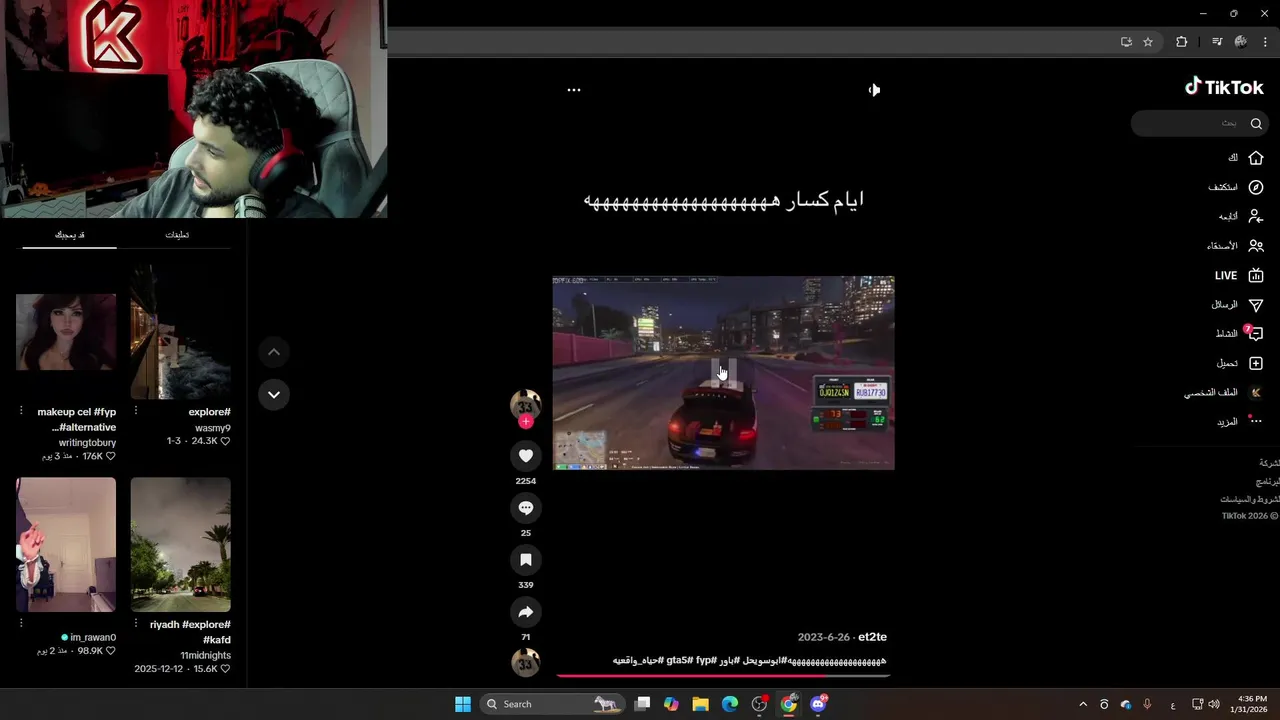This screenshot has height=720, width=1280.
Task: Open 11midnights profile link
Action: point(205,655)
